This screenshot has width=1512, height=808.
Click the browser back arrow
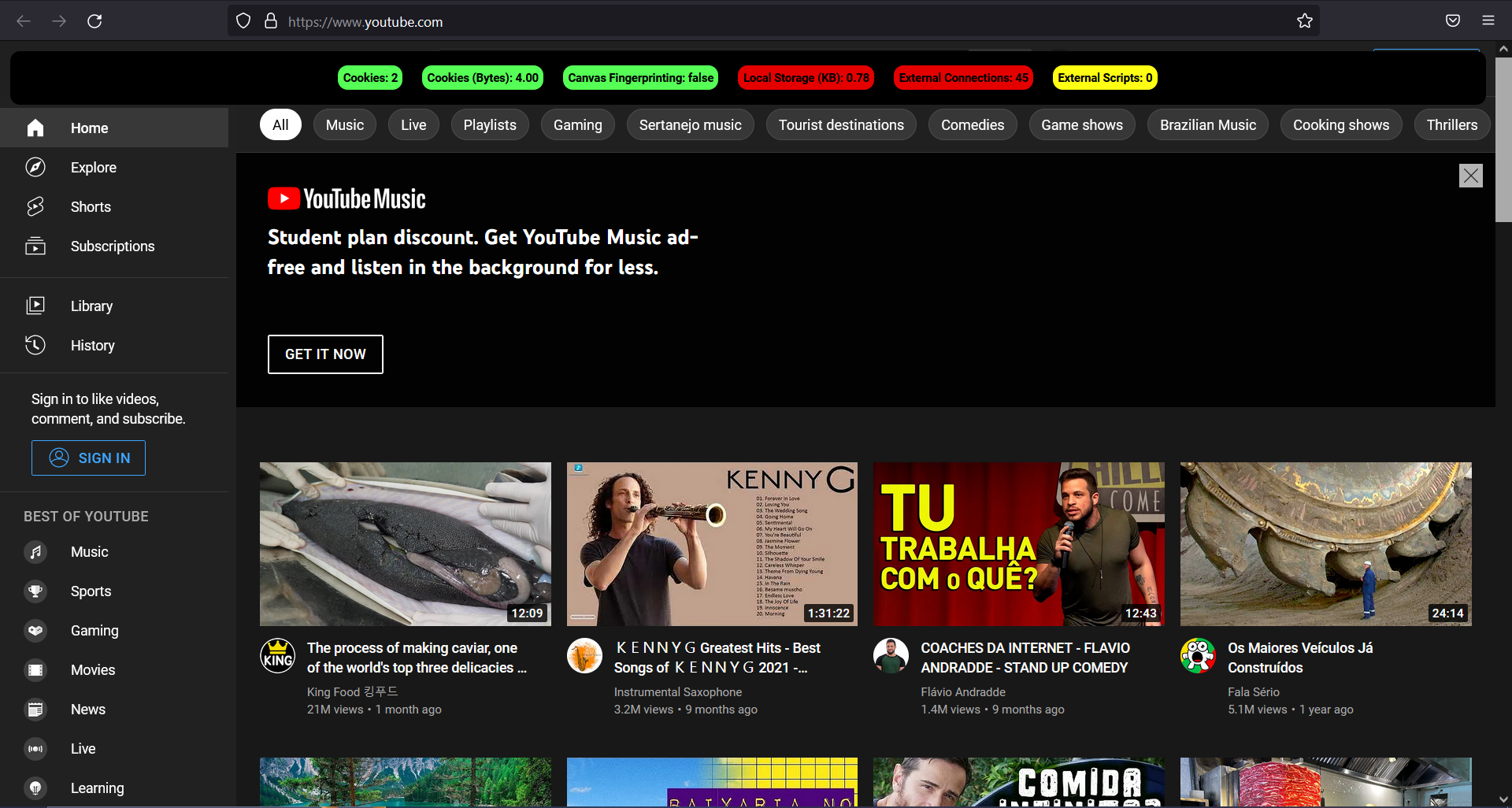pos(24,21)
